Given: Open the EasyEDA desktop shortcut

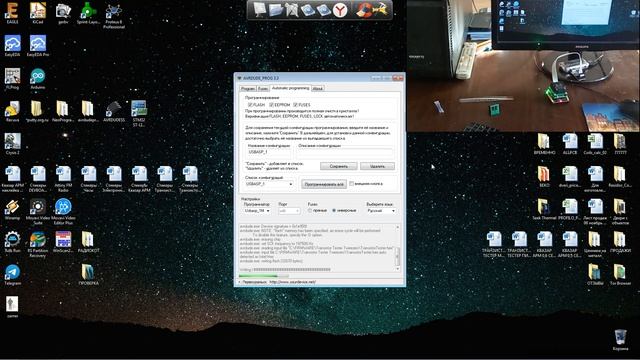Looking at the screenshot, I should (13, 46).
